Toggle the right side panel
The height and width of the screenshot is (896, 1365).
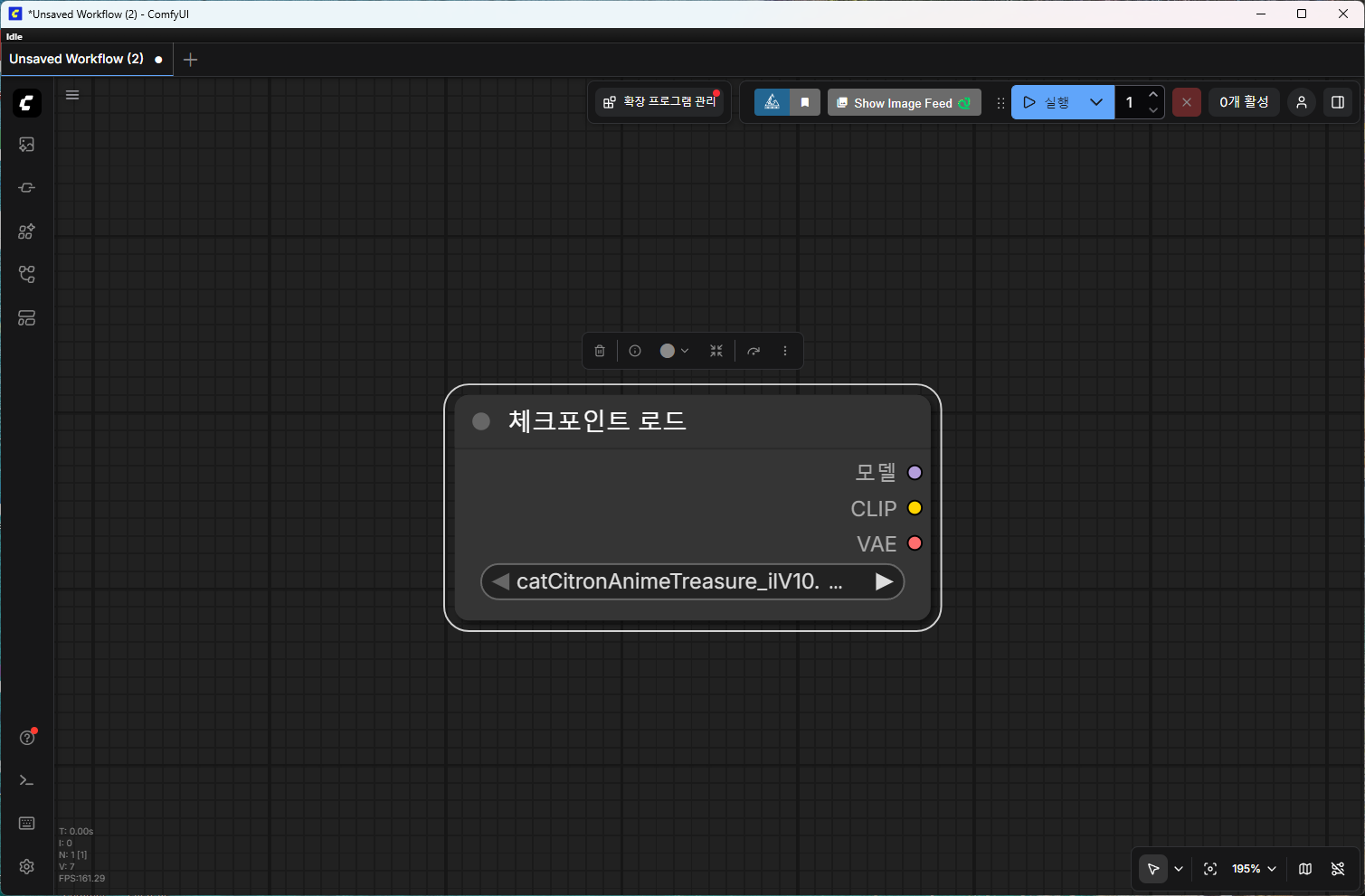point(1338,102)
